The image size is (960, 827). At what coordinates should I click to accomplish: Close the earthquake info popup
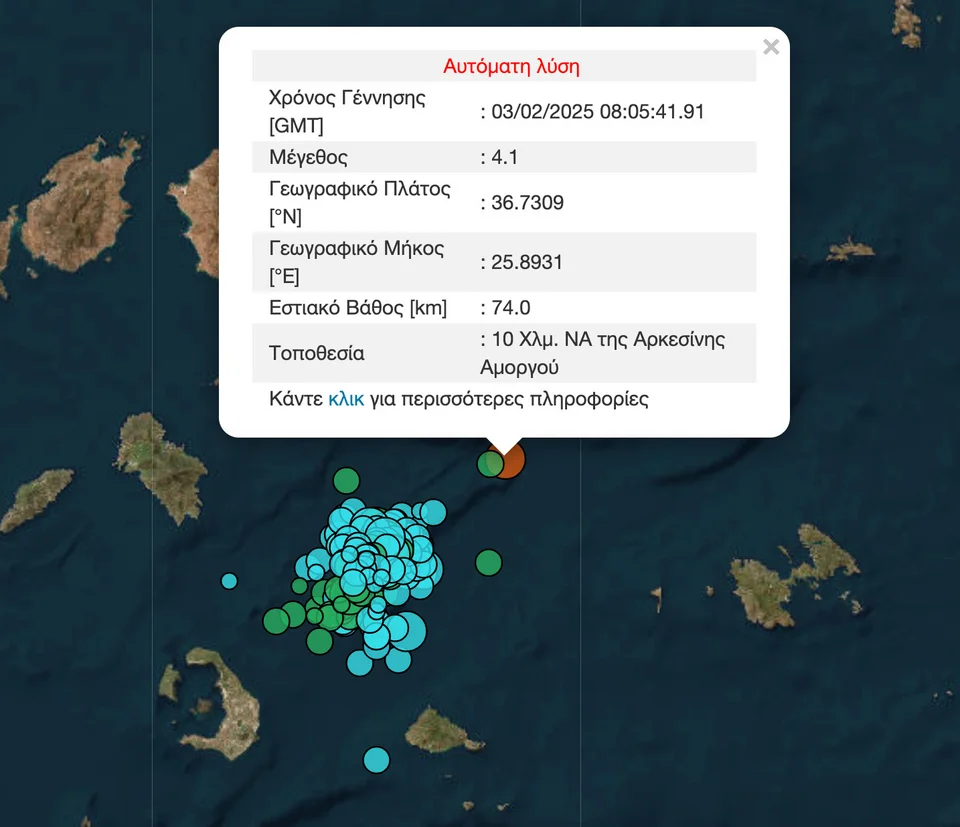pyautogui.click(x=770, y=47)
